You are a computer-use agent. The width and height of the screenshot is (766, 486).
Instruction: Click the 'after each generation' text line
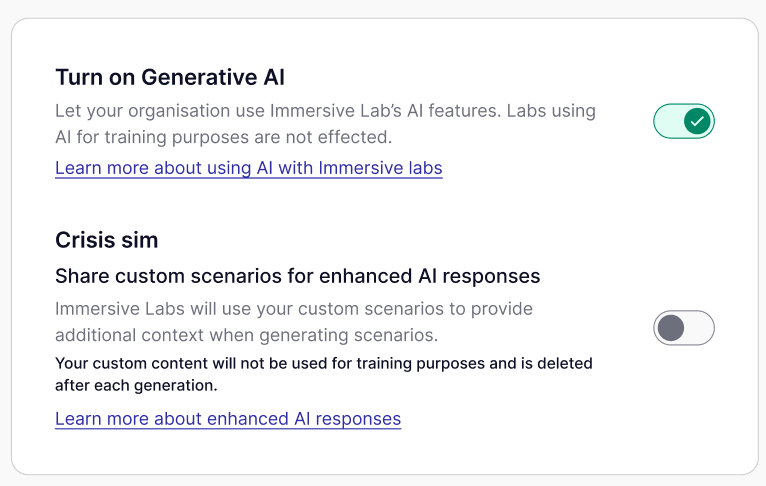(136, 384)
